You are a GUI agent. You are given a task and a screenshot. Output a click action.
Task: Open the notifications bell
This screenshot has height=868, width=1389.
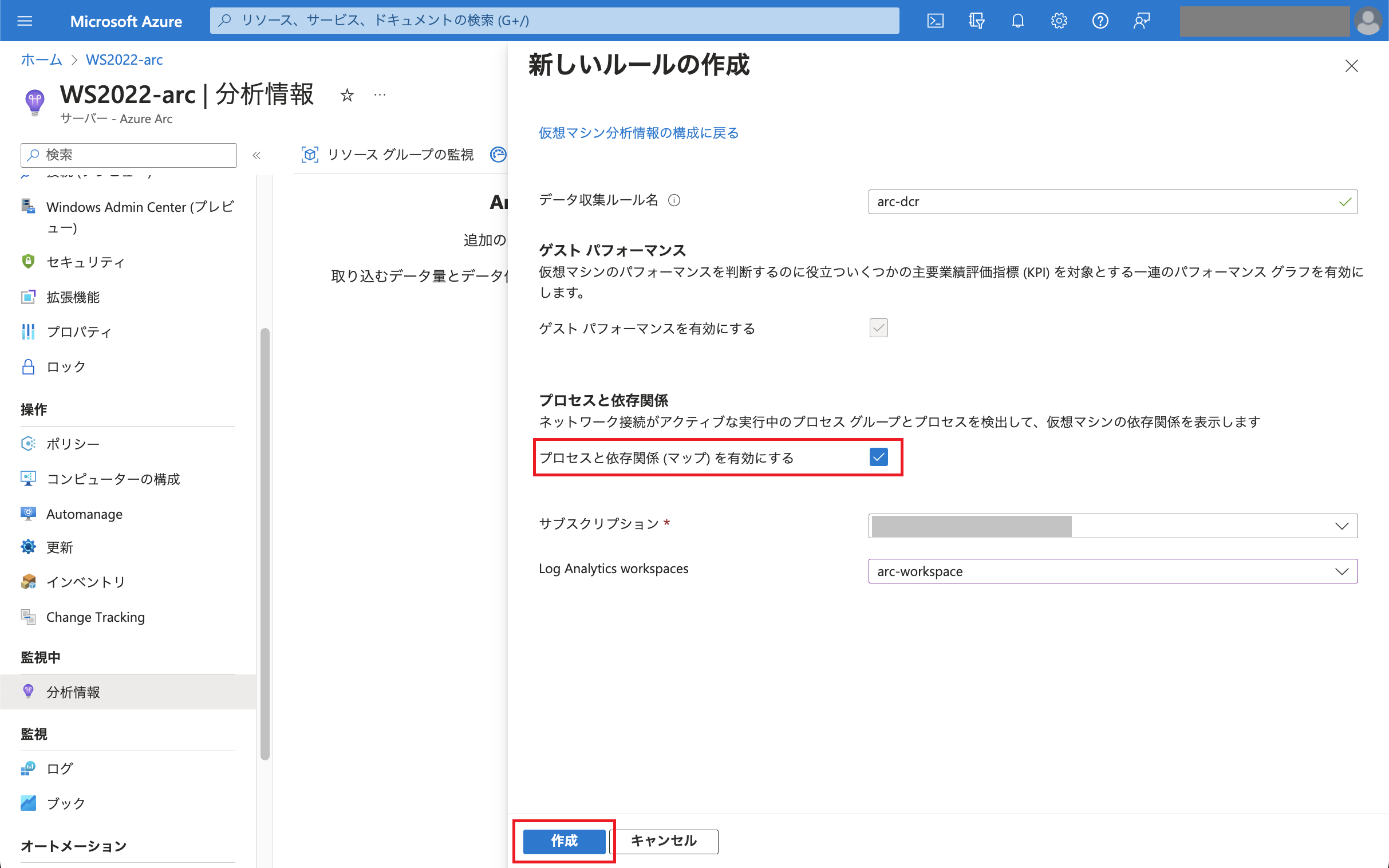[x=1017, y=21]
